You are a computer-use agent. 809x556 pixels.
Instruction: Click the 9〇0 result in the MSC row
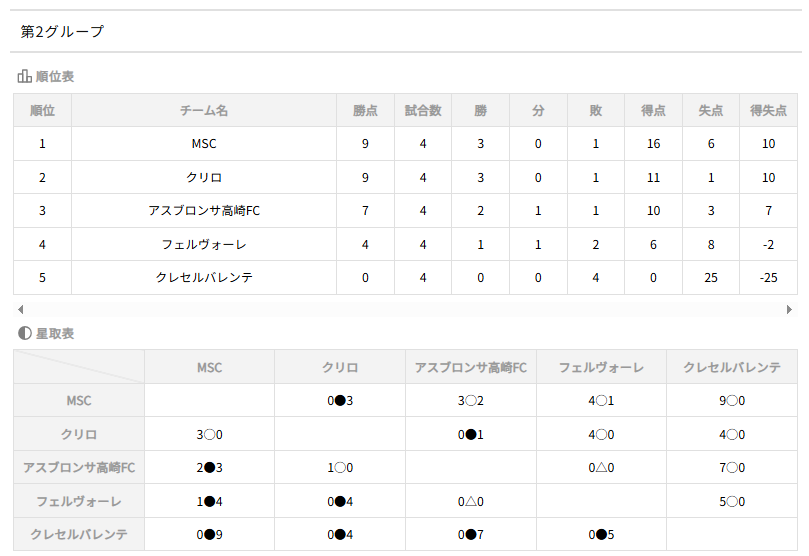732,401
